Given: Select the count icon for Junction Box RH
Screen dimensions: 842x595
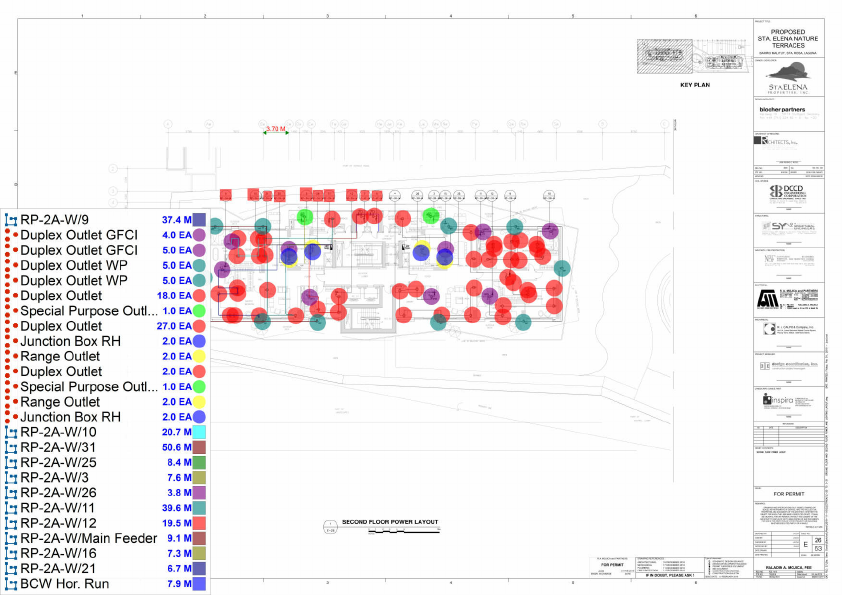Looking at the screenshot, I should pos(12,341).
